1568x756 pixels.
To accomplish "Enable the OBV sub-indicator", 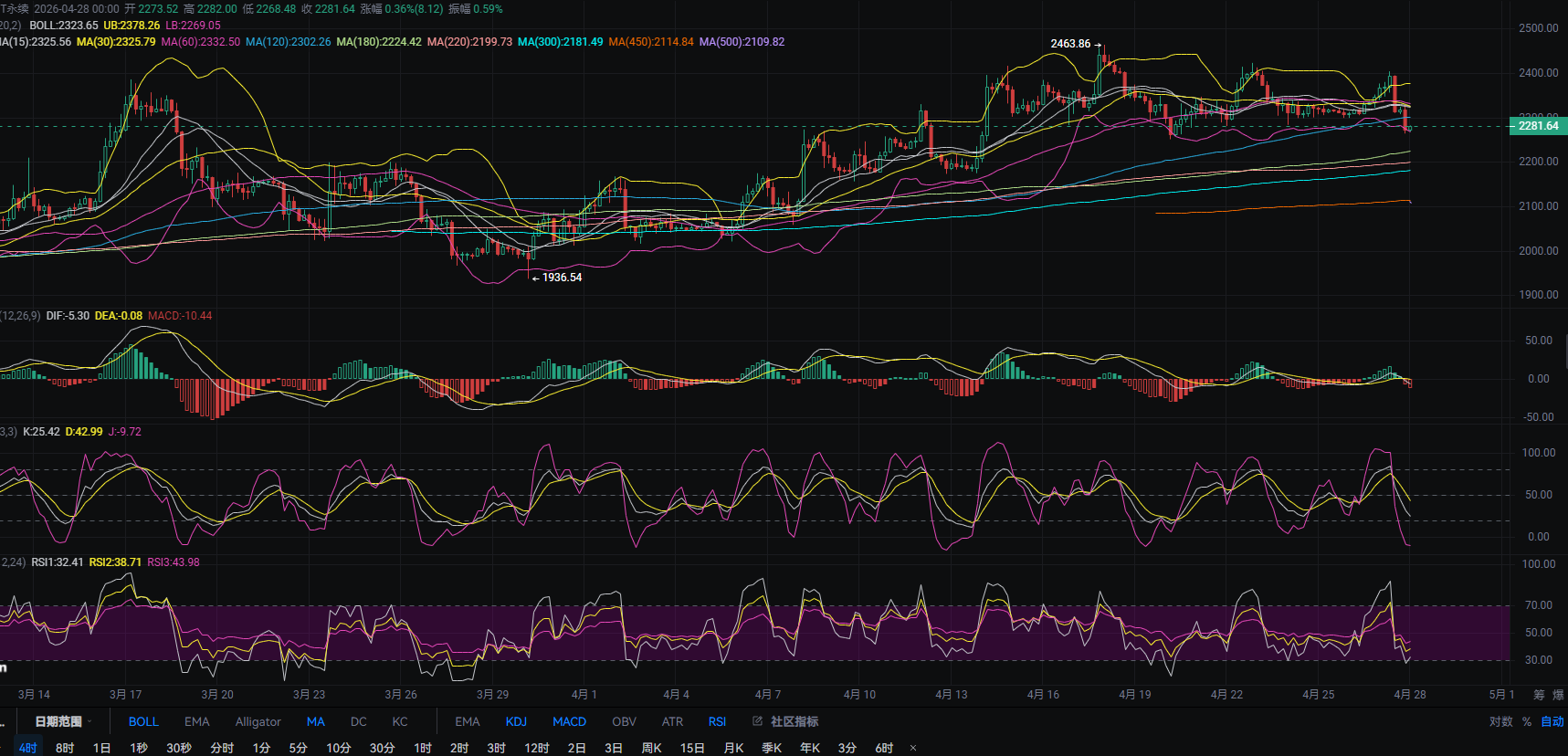I will [624, 721].
